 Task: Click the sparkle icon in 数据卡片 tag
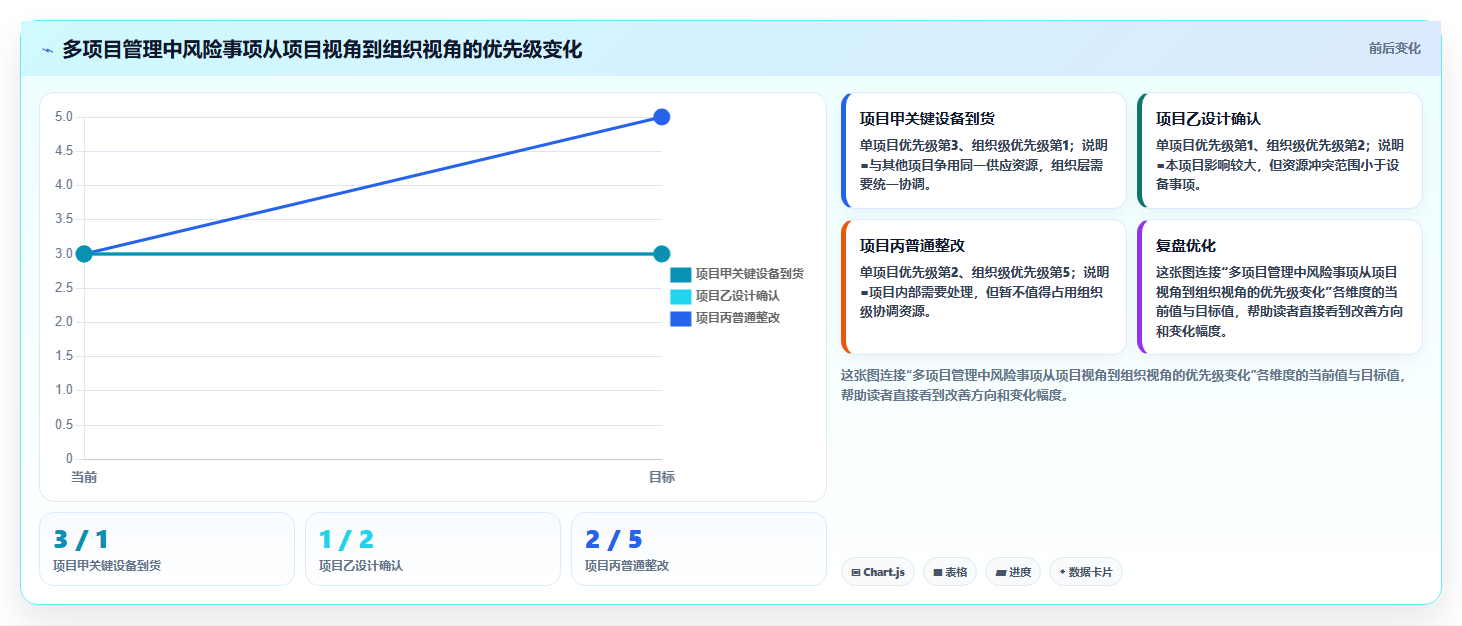tap(1063, 573)
